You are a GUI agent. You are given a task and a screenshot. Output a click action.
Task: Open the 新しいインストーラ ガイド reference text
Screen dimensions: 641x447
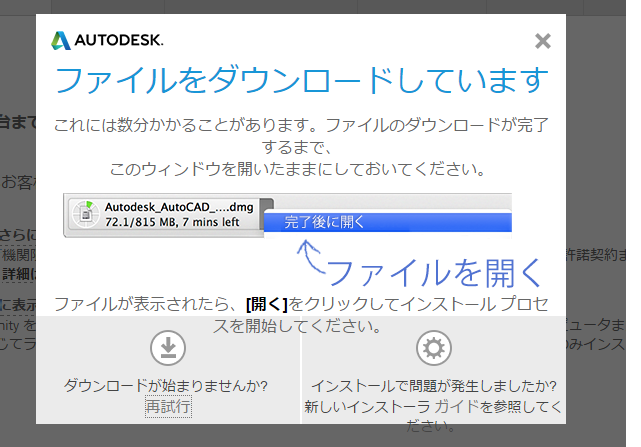(433, 416)
